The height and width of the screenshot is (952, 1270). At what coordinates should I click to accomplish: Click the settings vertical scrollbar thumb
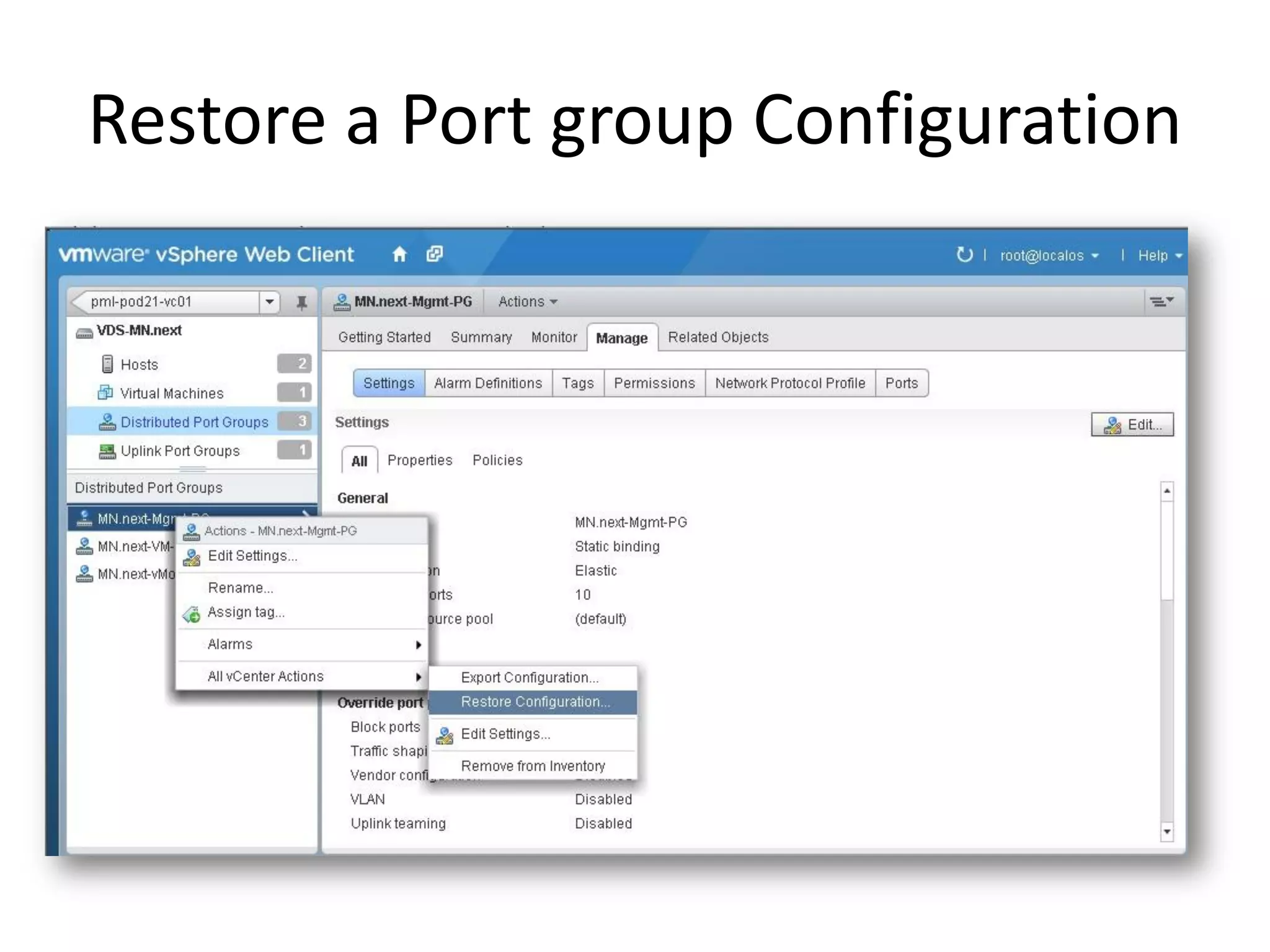click(1167, 550)
